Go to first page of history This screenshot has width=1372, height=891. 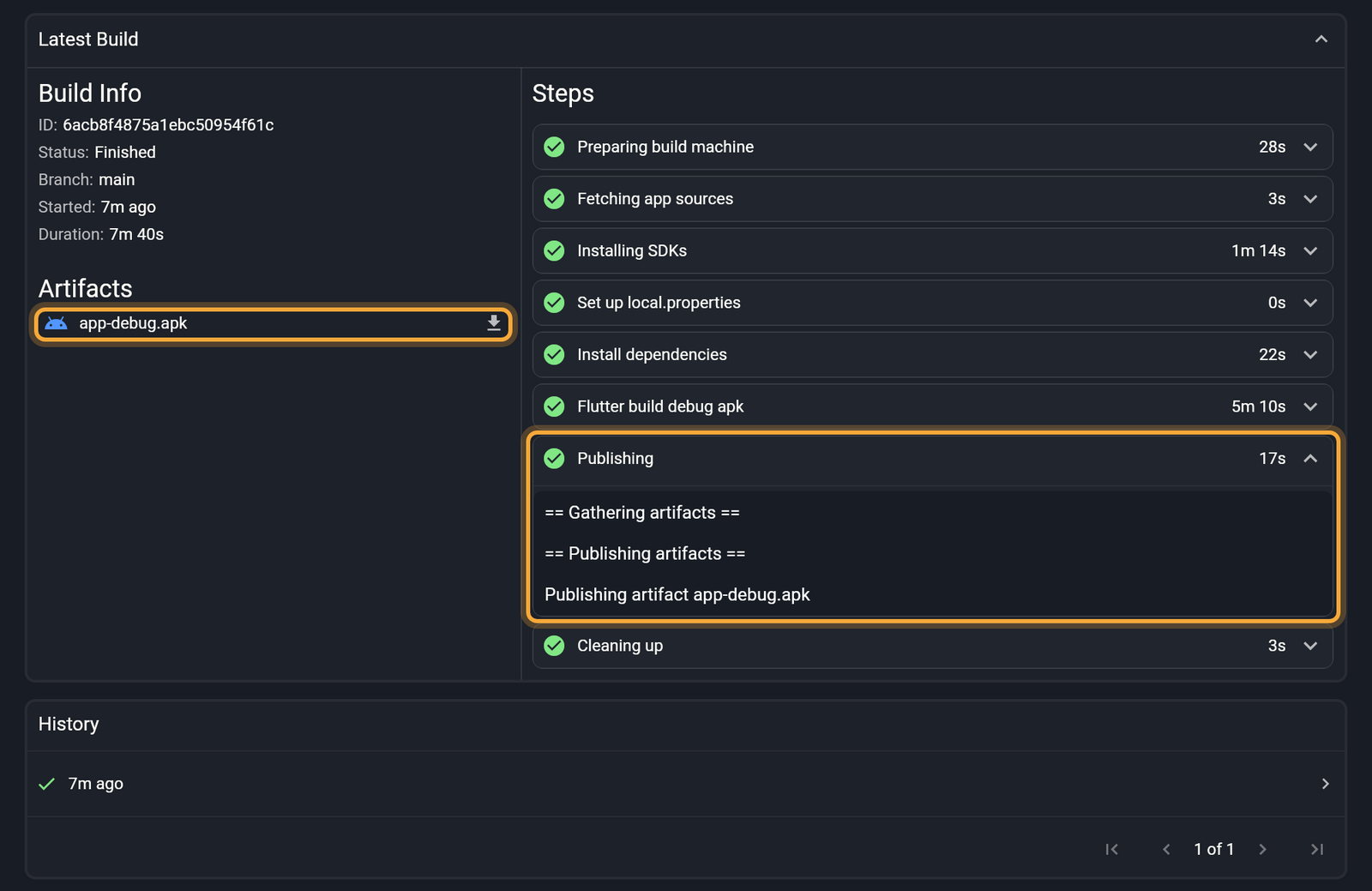tap(1112, 849)
